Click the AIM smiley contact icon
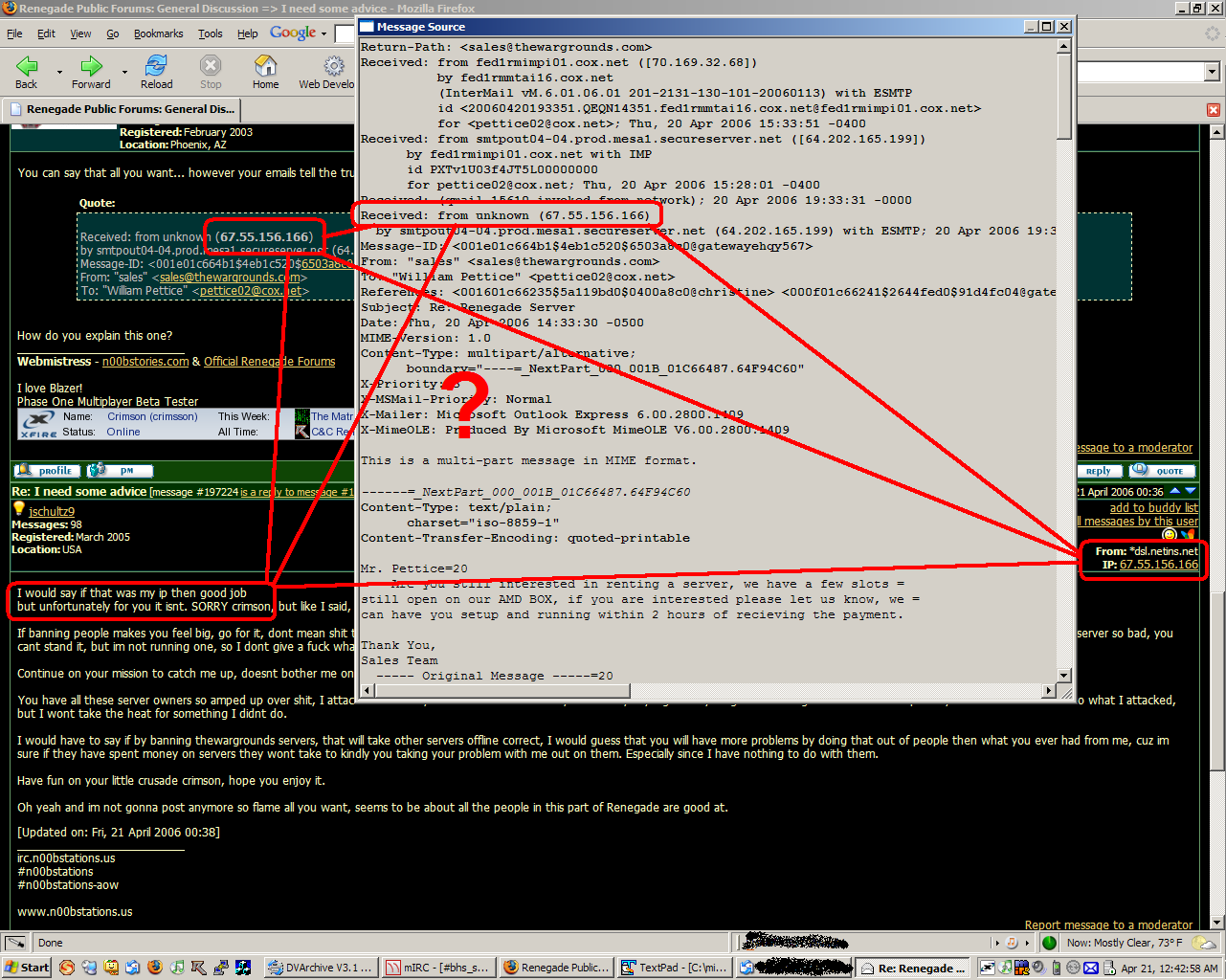Screen dimensions: 1226x980 [1170, 535]
